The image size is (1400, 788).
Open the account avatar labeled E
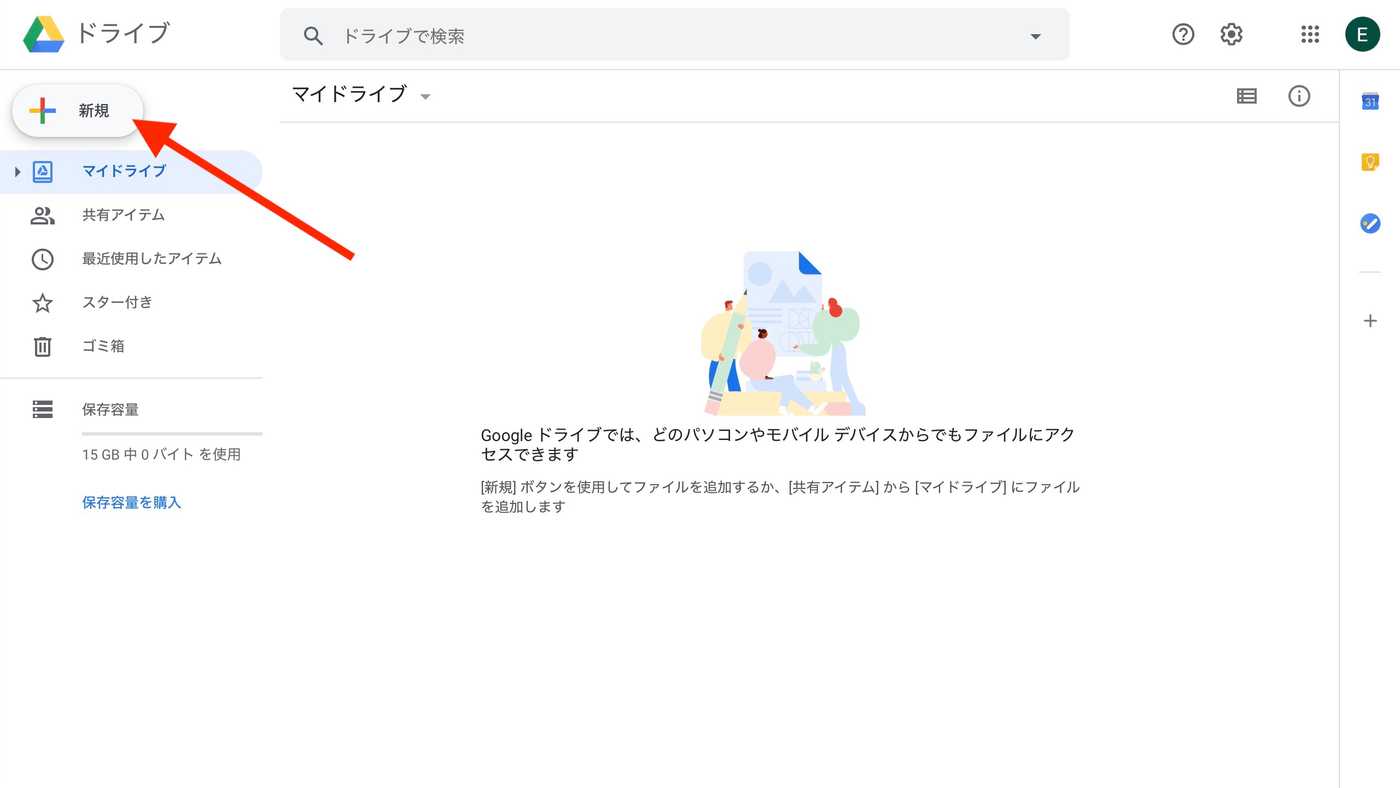click(1362, 35)
